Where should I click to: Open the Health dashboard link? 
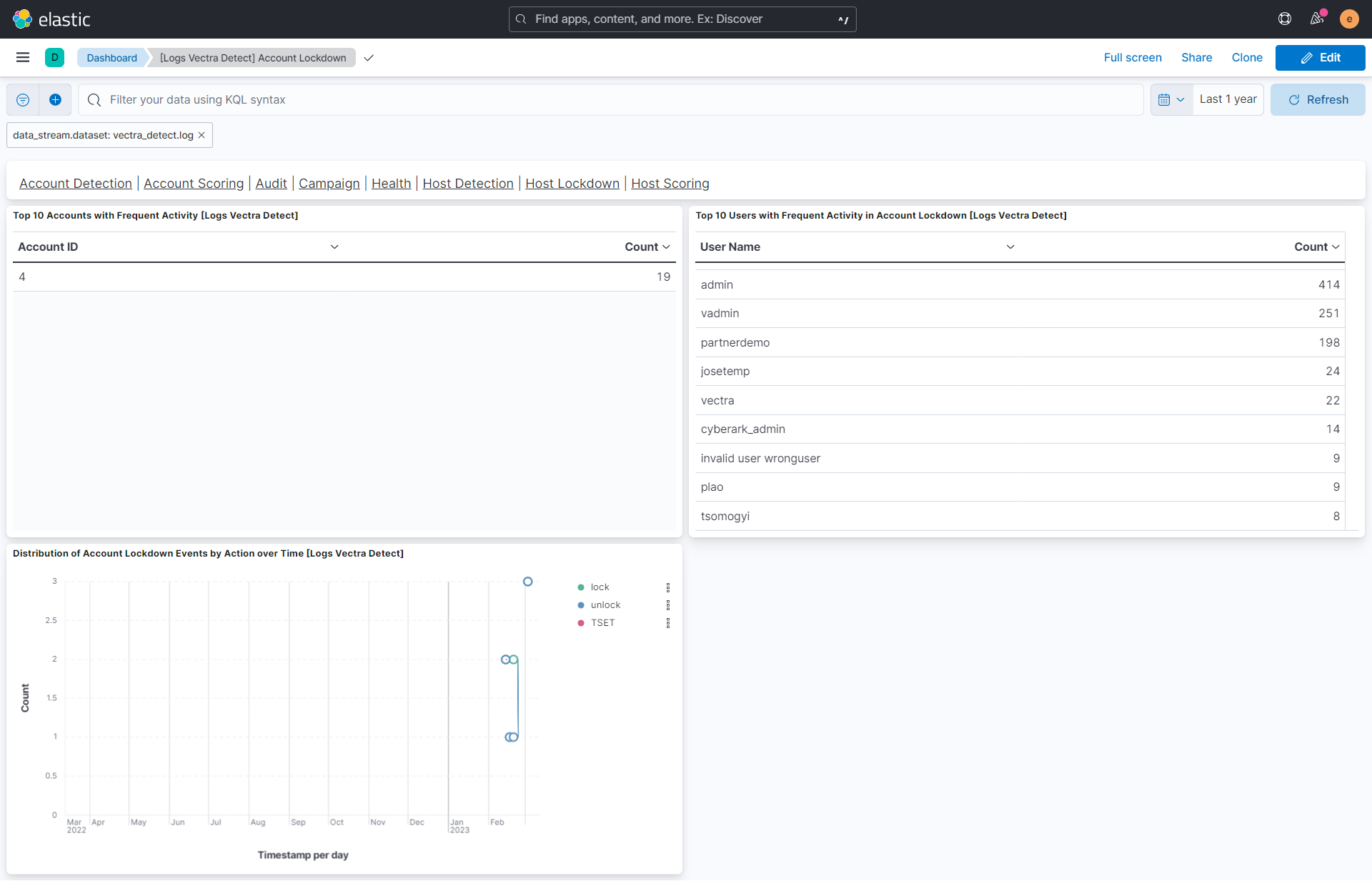pyautogui.click(x=392, y=184)
